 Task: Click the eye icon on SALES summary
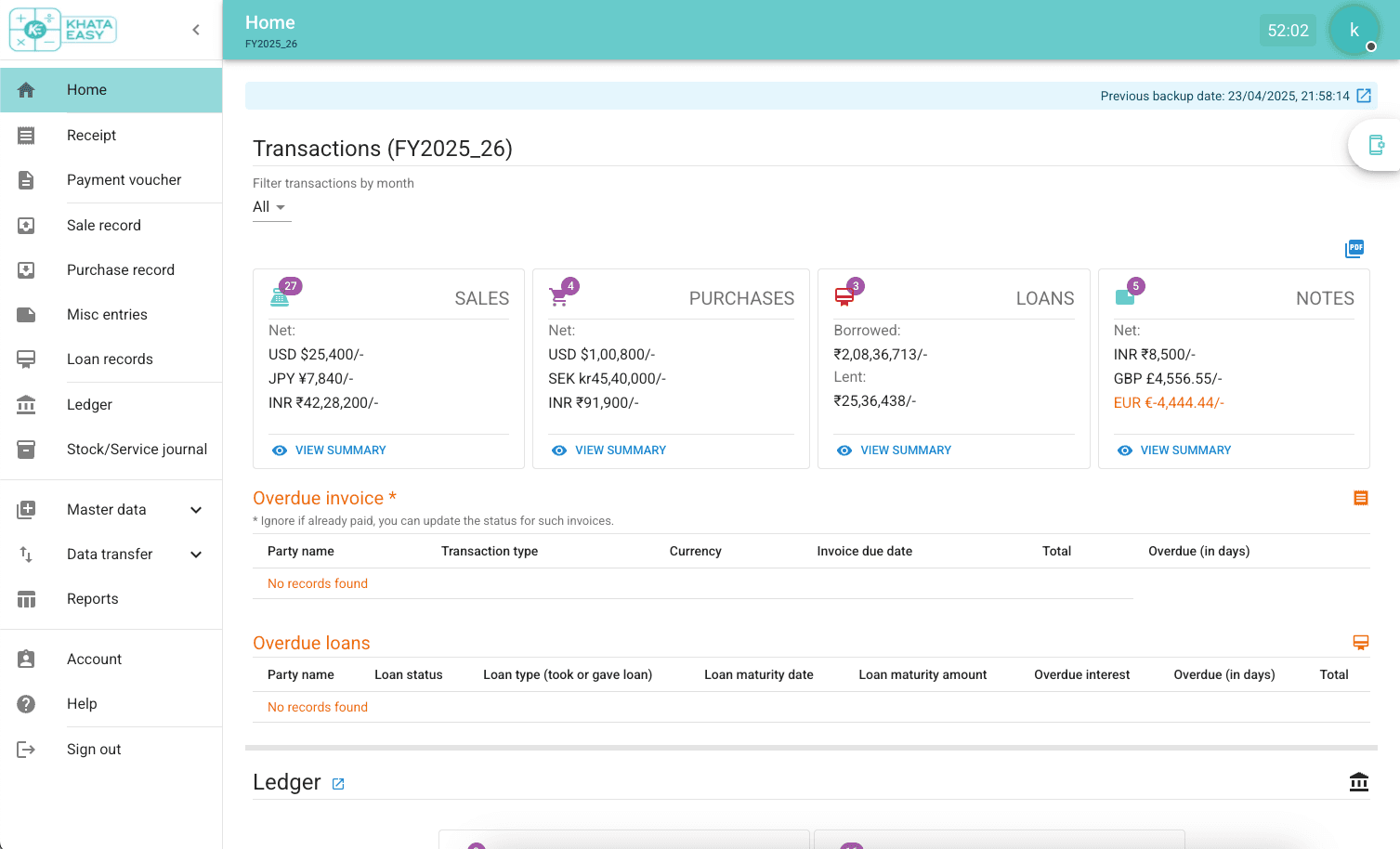point(279,450)
